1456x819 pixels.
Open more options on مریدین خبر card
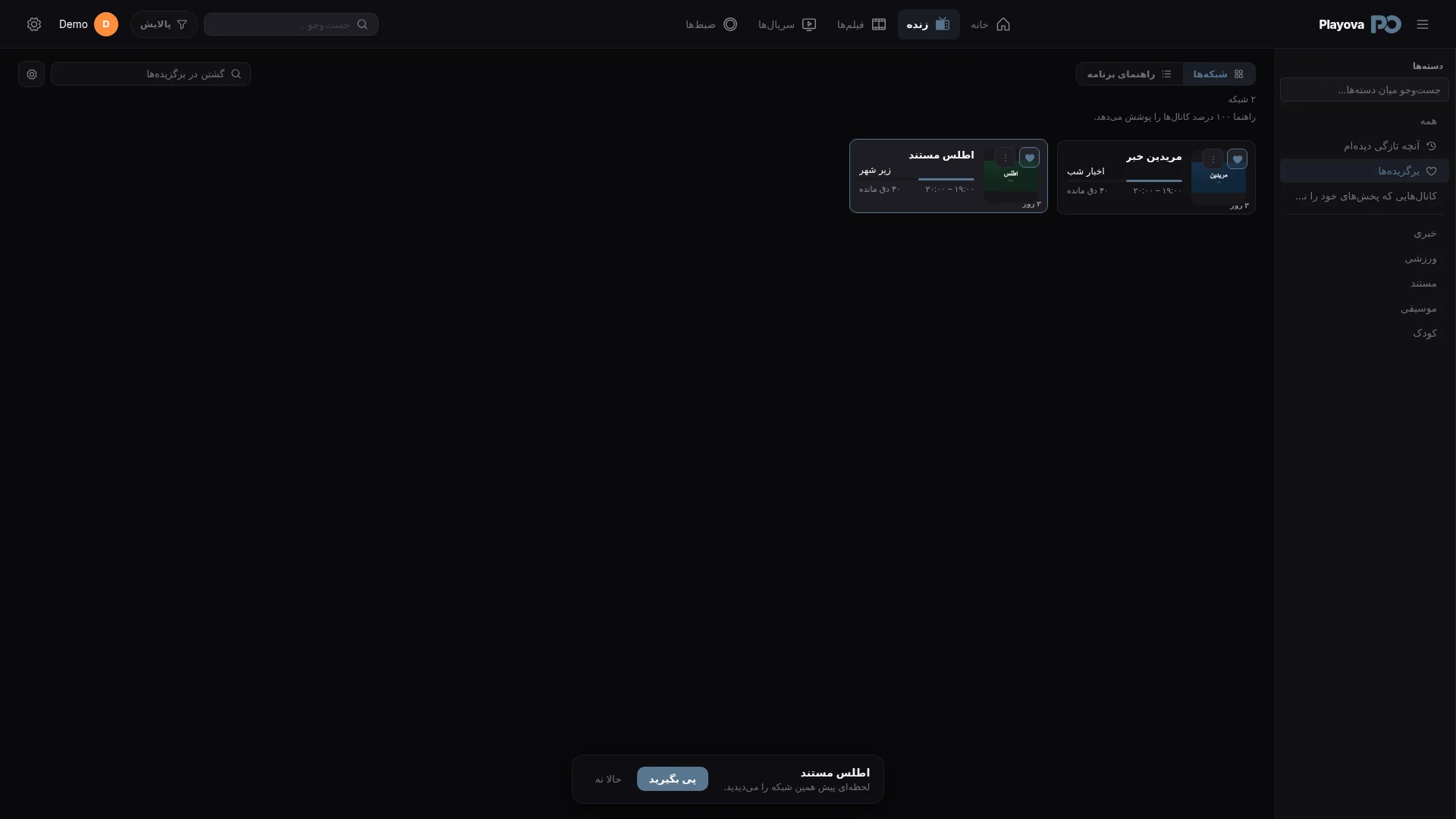[1213, 159]
